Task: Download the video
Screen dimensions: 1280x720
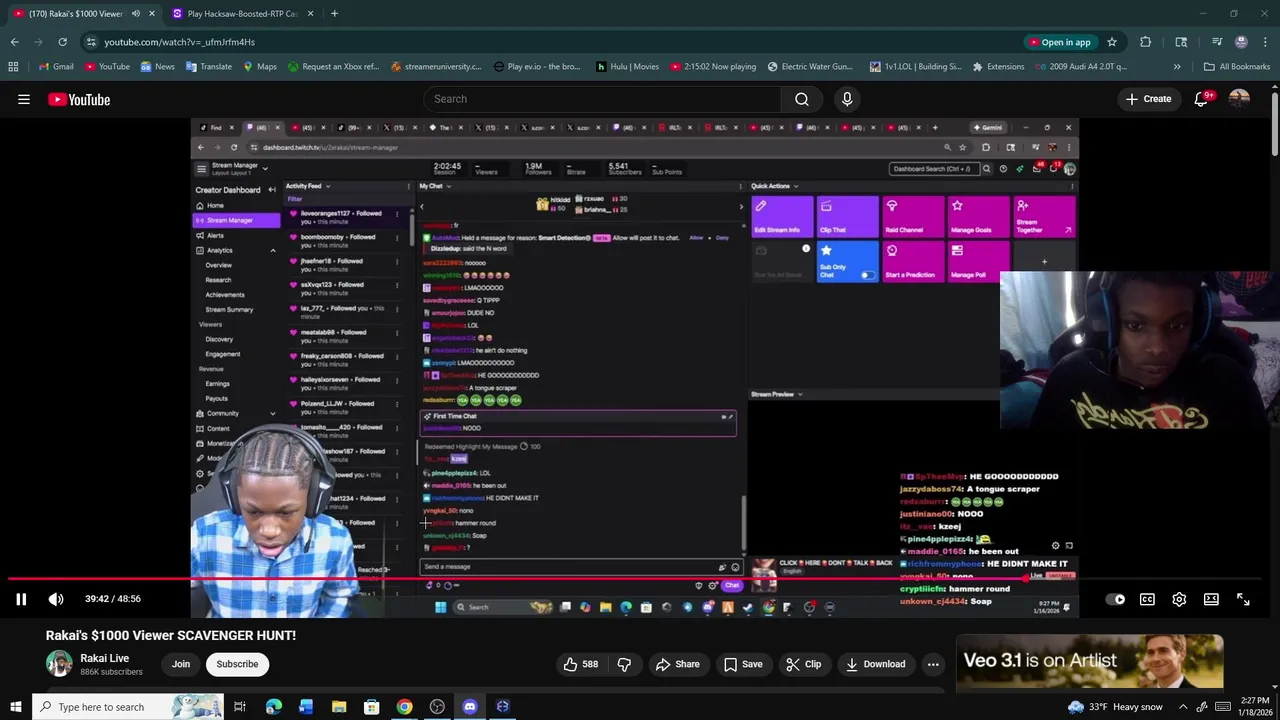Action: (x=875, y=664)
